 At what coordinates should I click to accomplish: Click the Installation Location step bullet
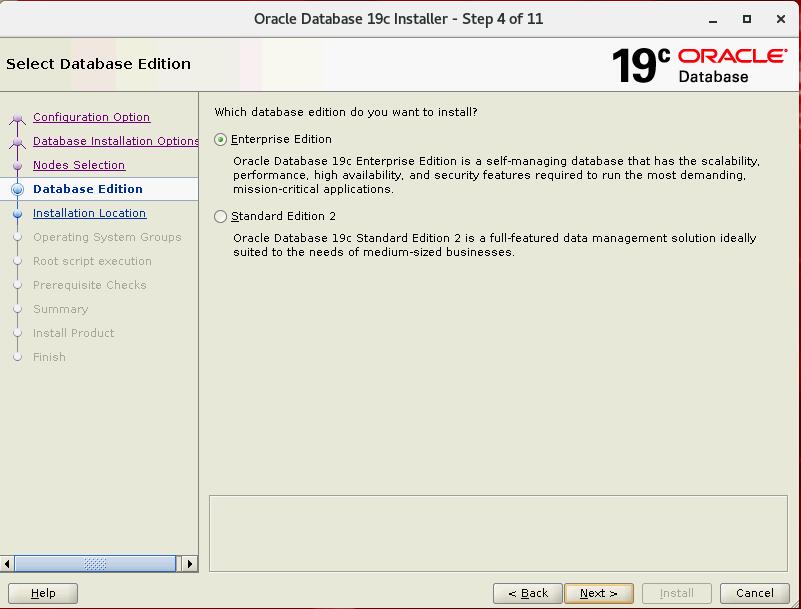(17, 213)
